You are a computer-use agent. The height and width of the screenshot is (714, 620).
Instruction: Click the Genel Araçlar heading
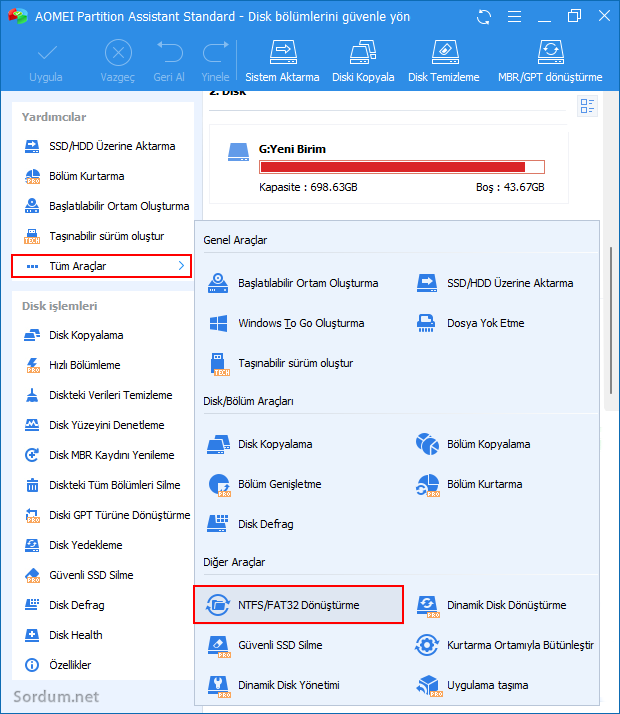pos(235,240)
